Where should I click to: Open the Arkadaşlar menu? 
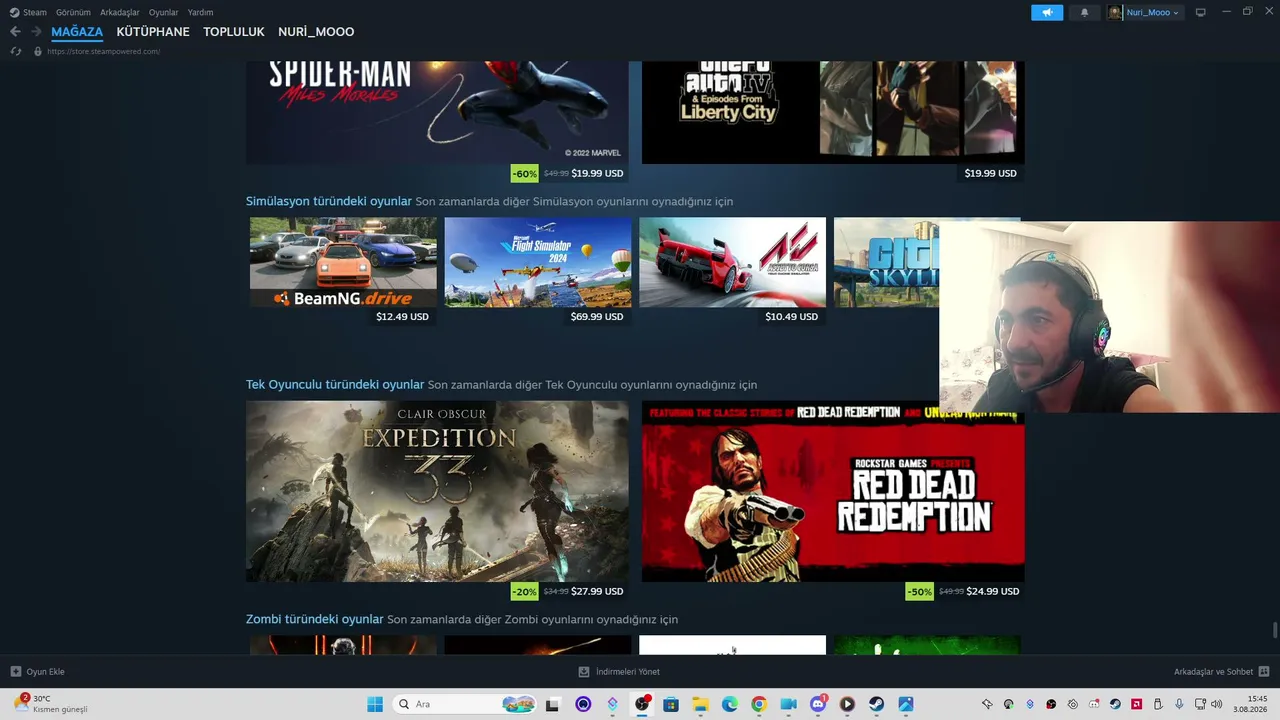120,12
